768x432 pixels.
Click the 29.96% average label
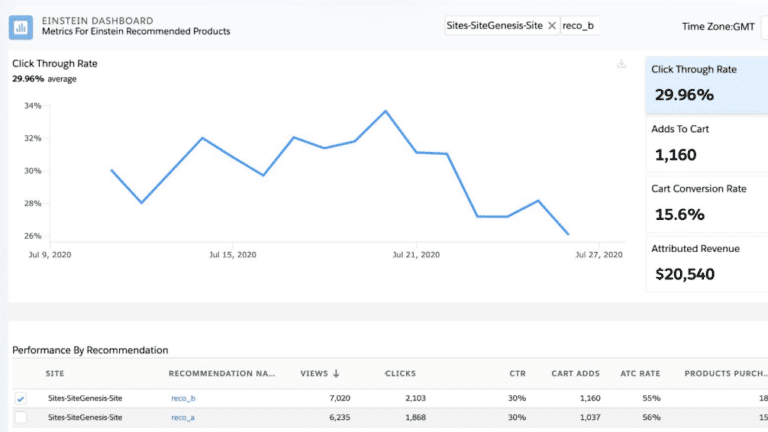pos(44,79)
